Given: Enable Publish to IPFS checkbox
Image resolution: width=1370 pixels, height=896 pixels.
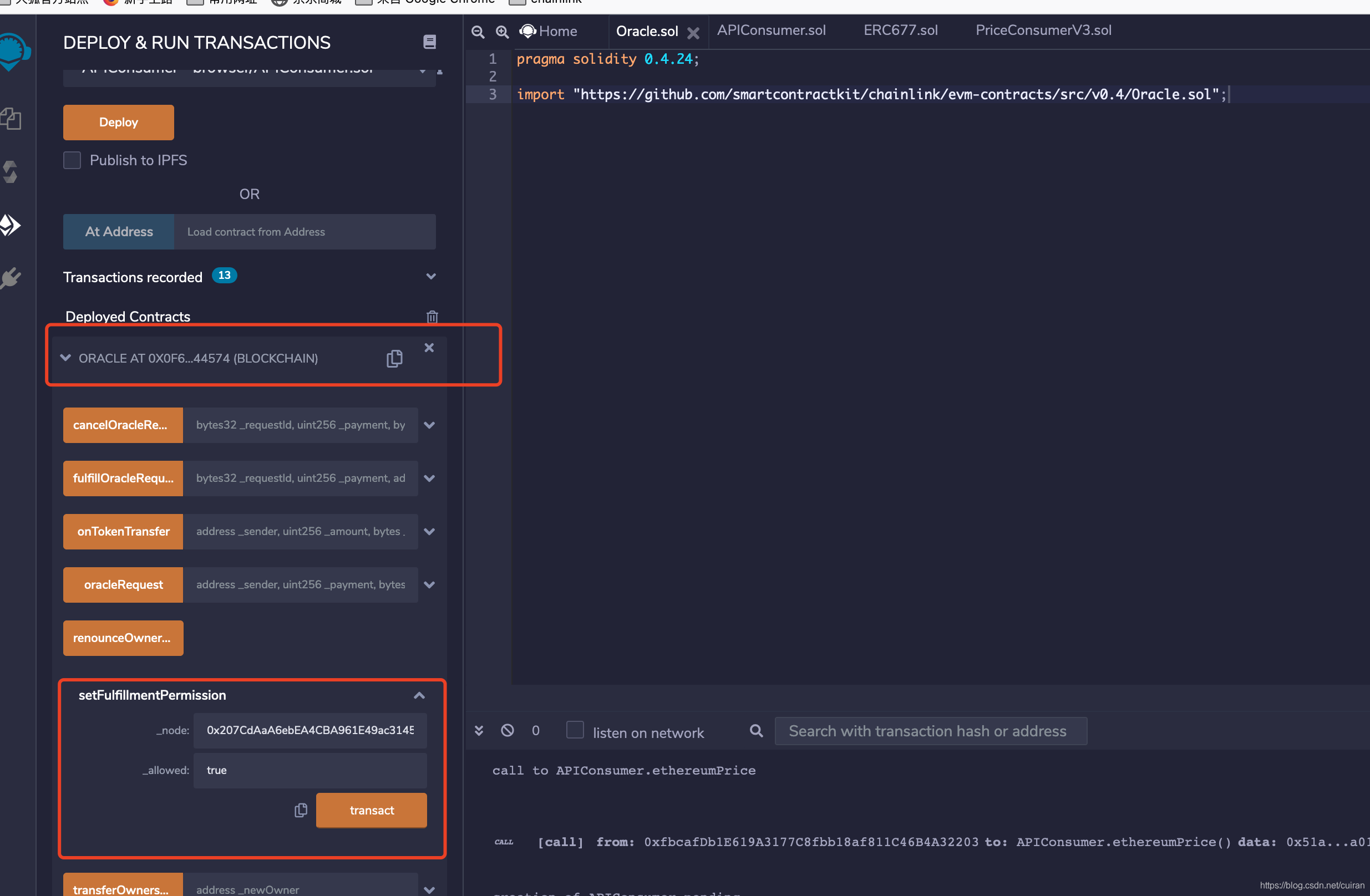Looking at the screenshot, I should point(72,160).
